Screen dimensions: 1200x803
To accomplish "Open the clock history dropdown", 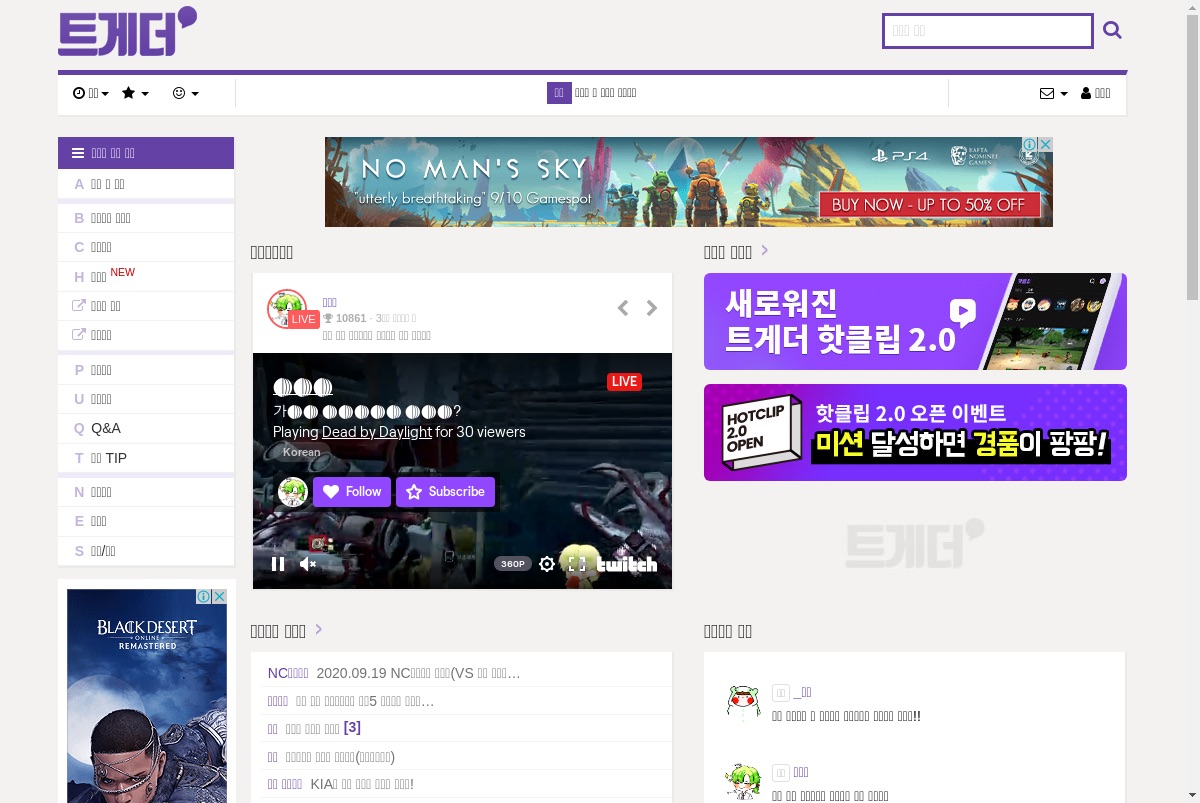I will pyautogui.click(x=91, y=93).
